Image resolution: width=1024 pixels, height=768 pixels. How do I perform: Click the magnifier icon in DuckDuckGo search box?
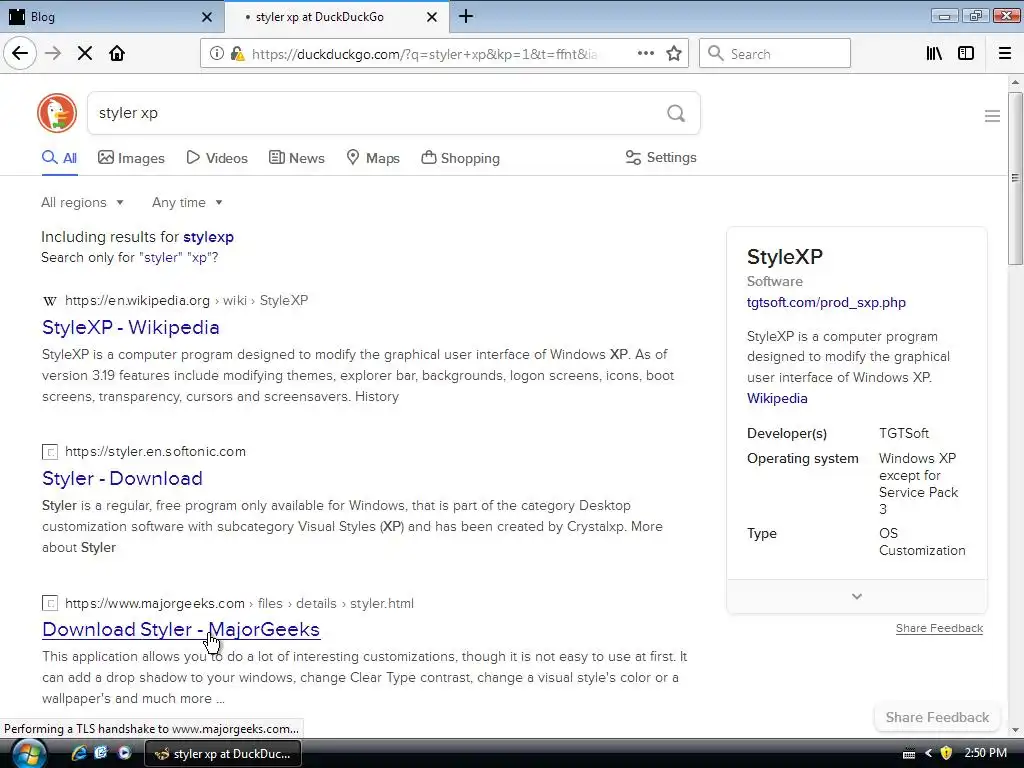click(x=676, y=114)
